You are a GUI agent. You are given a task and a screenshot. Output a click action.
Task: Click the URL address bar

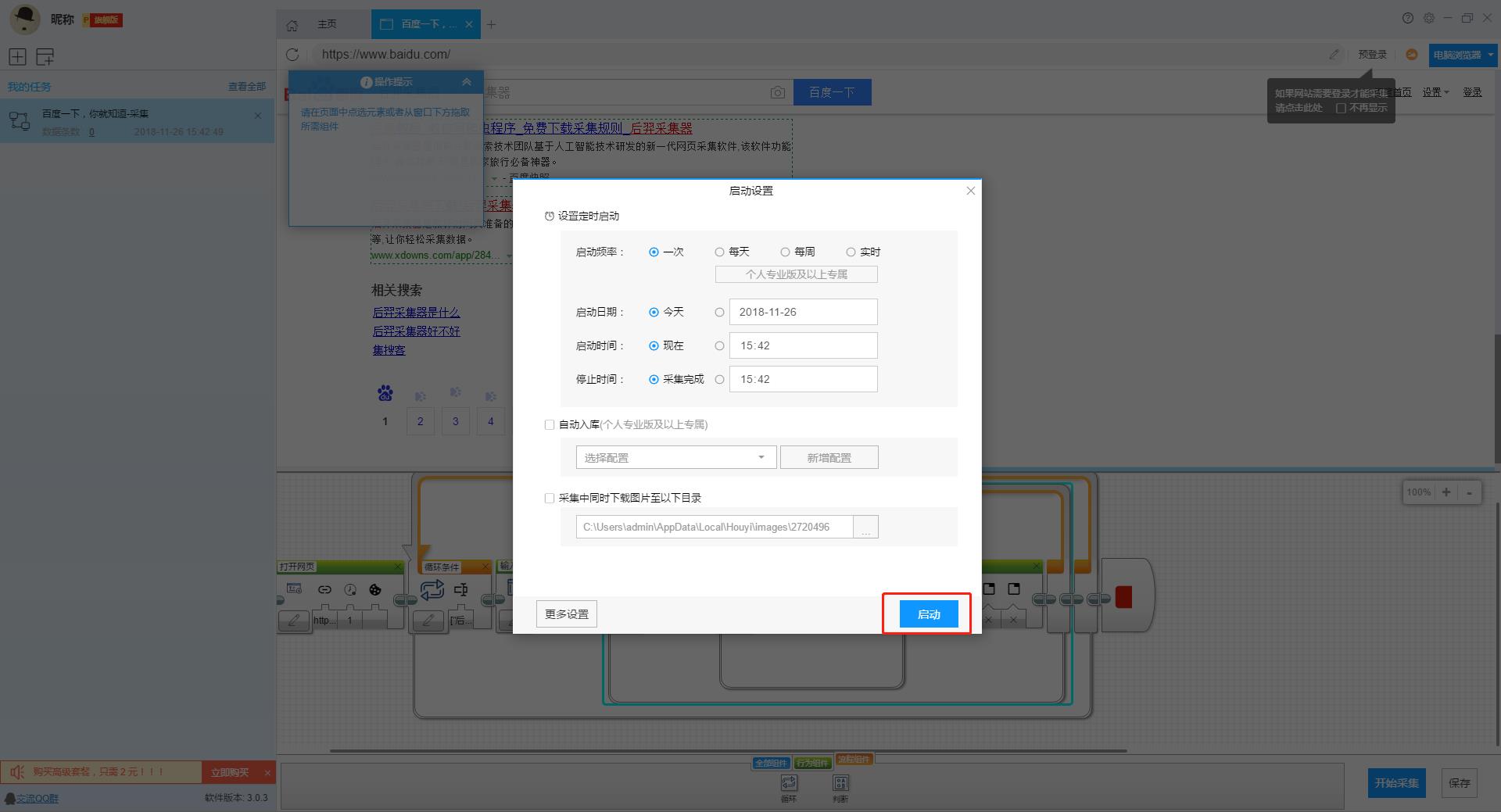click(x=813, y=55)
